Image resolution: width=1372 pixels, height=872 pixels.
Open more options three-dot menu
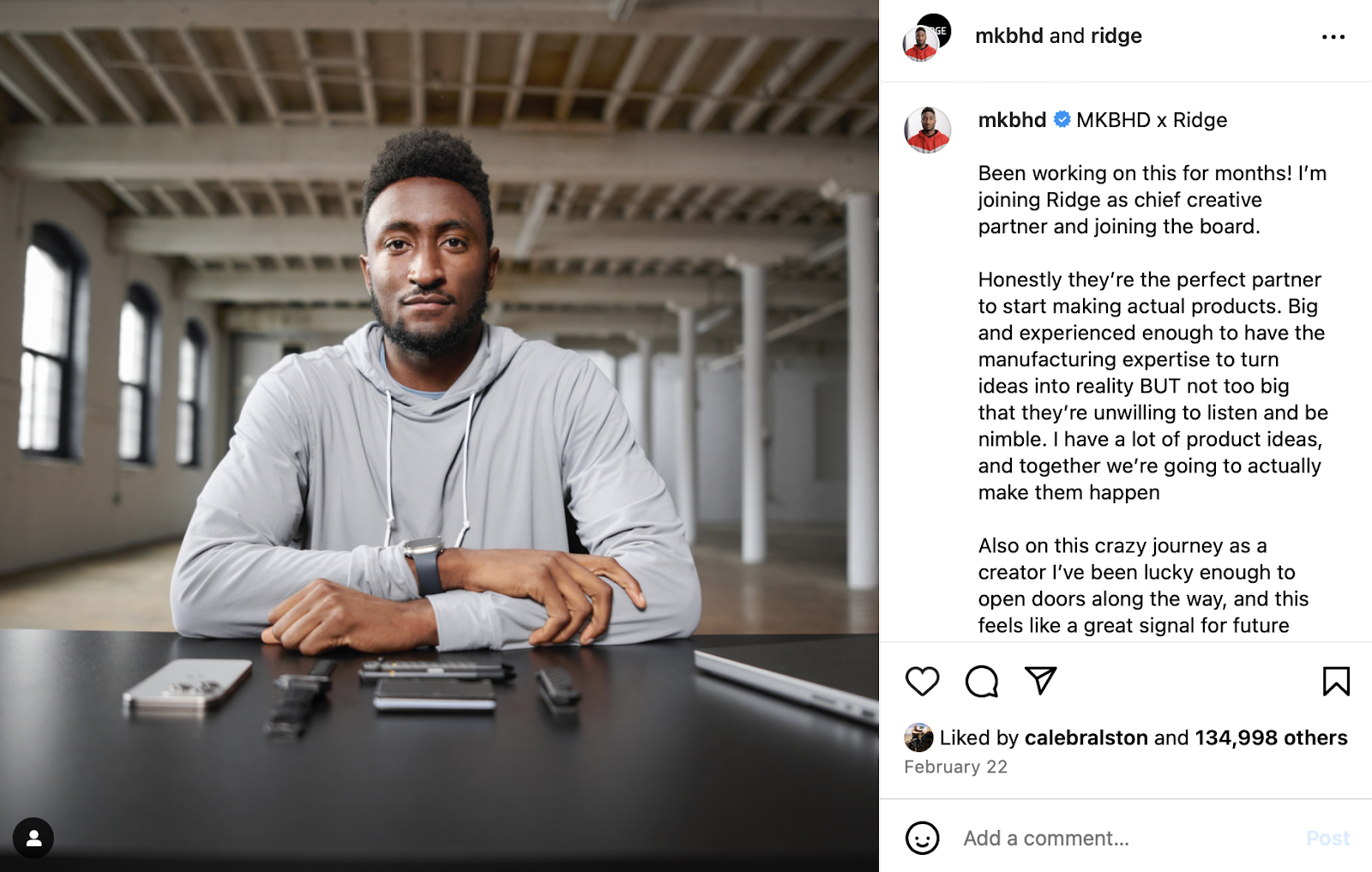point(1333,37)
